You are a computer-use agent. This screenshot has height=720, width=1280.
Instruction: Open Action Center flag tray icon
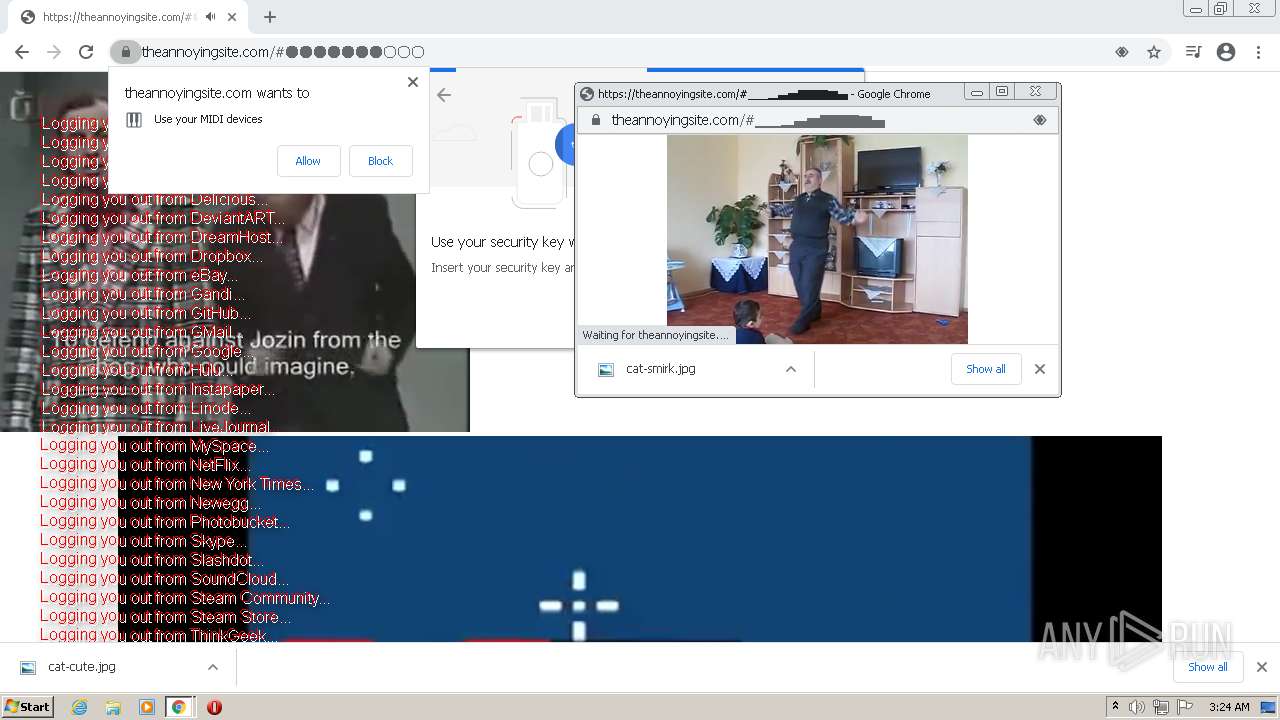tap(1185, 707)
